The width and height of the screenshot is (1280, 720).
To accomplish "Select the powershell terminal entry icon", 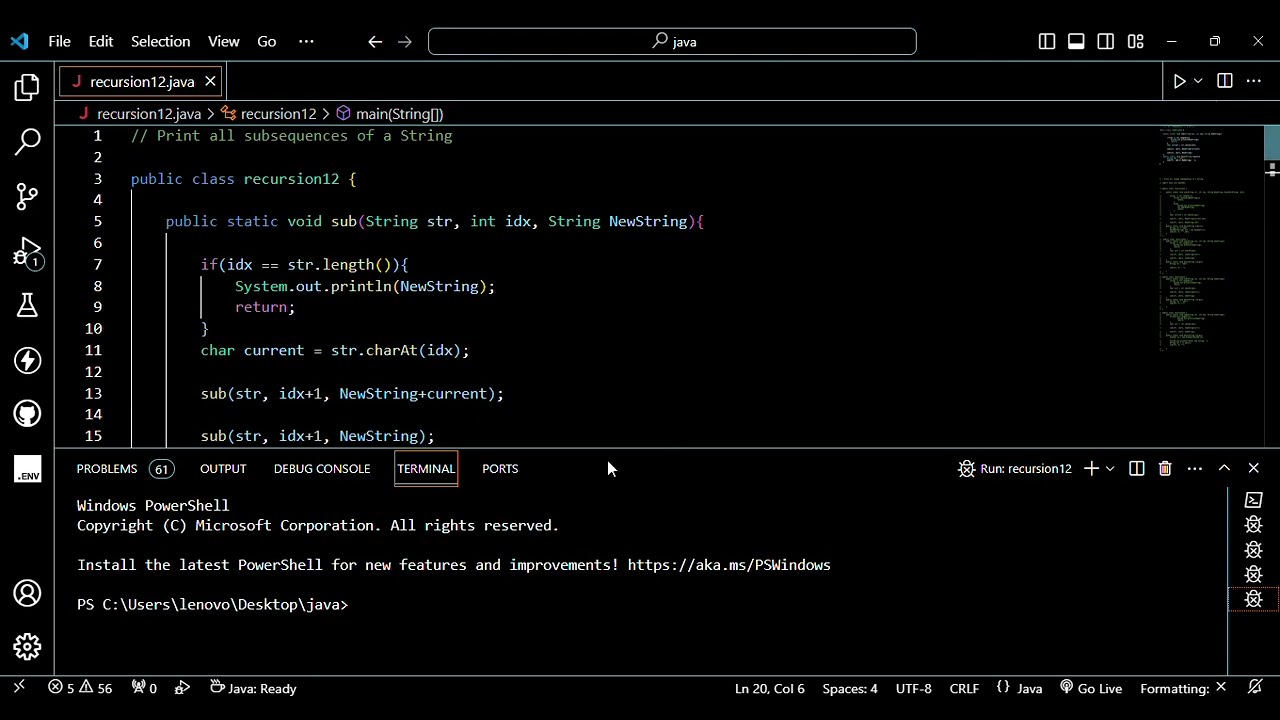I will tap(1254, 500).
